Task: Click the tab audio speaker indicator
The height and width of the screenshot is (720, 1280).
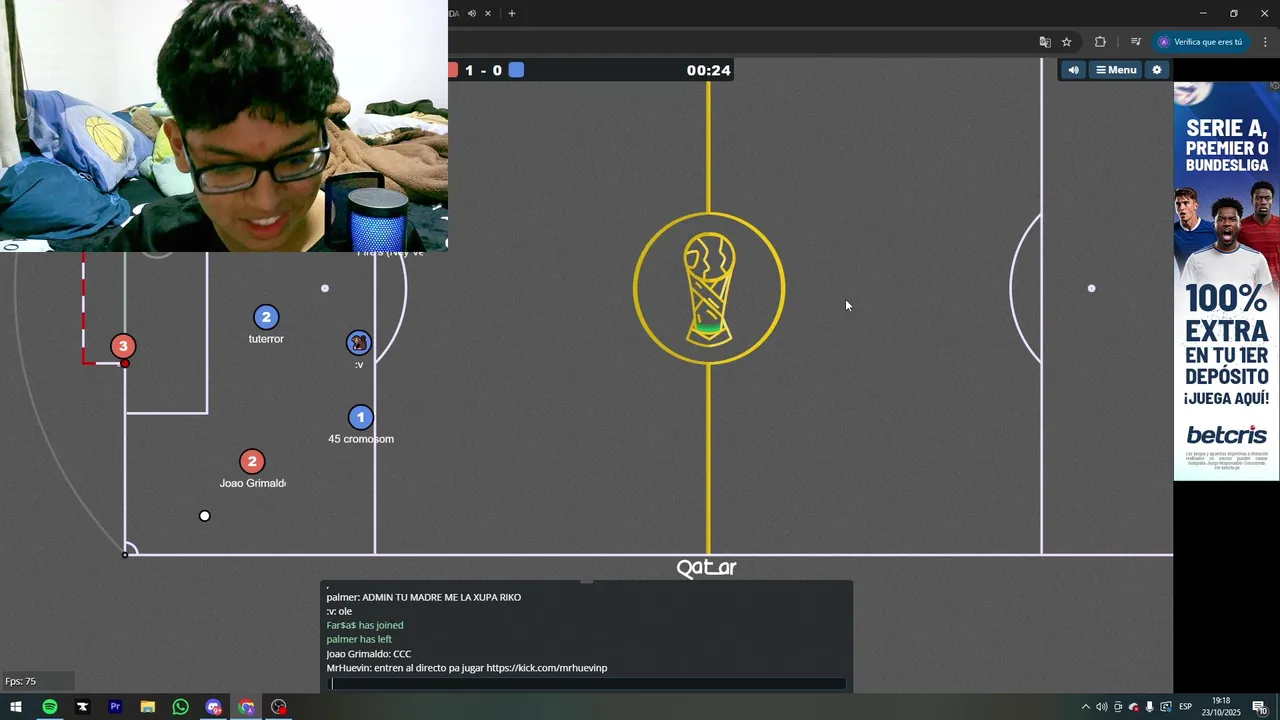Action: 472,13
